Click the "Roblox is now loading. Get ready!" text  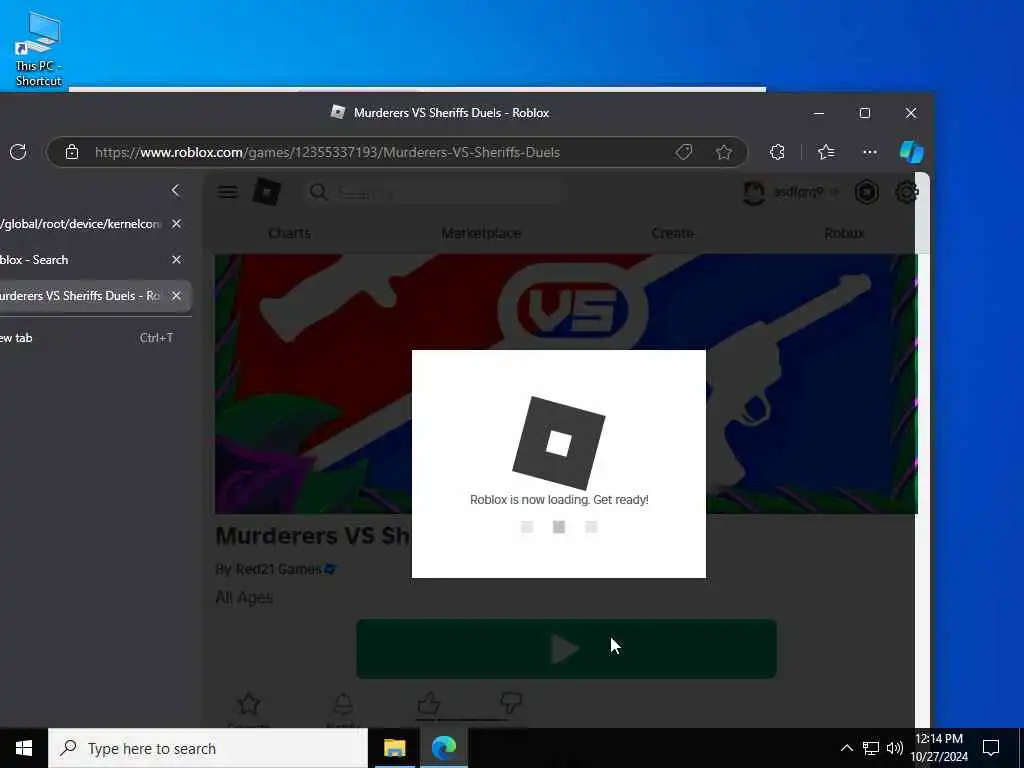coord(559,500)
